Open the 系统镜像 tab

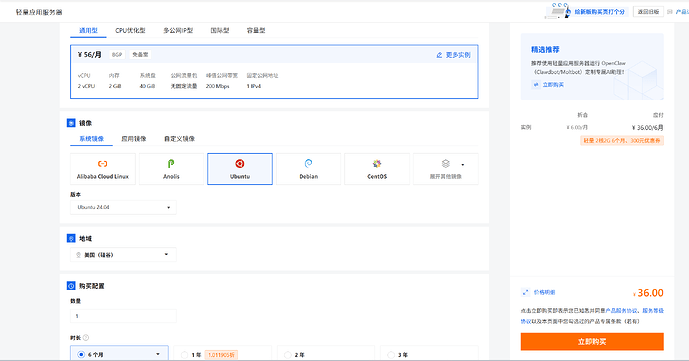(x=91, y=139)
